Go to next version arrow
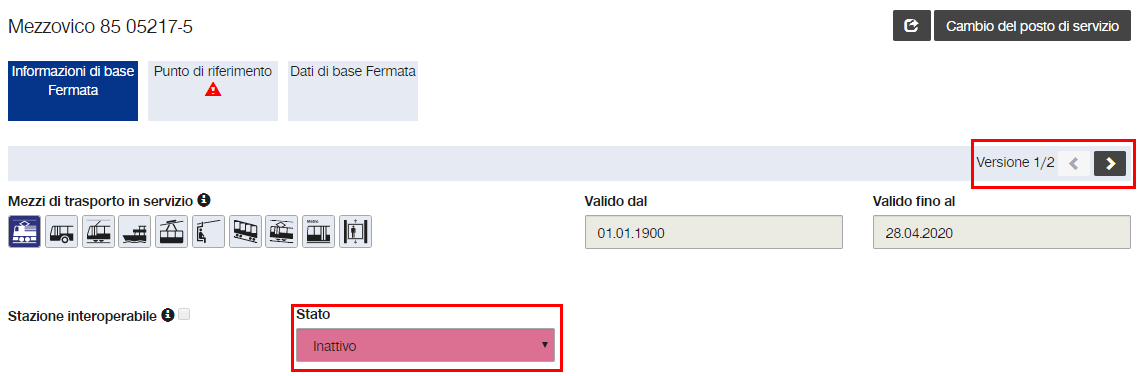The height and width of the screenshot is (376, 1143). point(1109,164)
